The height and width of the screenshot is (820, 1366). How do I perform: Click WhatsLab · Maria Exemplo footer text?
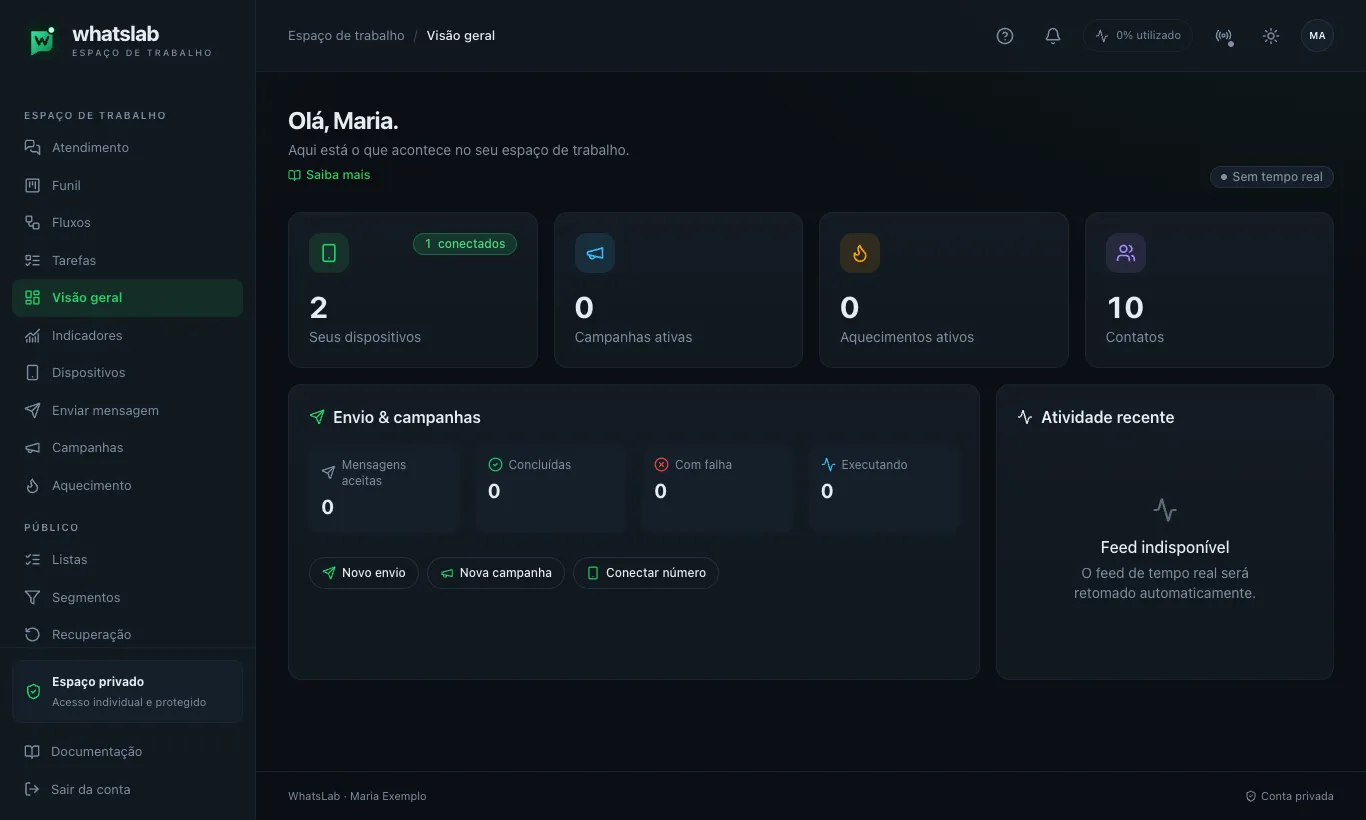pyautogui.click(x=357, y=797)
